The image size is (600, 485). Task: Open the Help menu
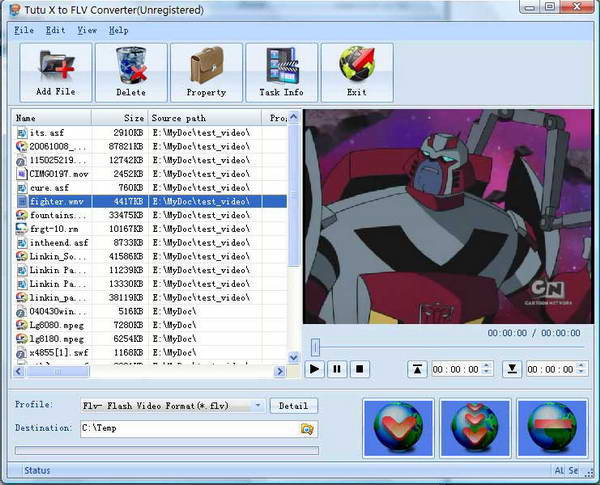pyautogui.click(x=119, y=30)
